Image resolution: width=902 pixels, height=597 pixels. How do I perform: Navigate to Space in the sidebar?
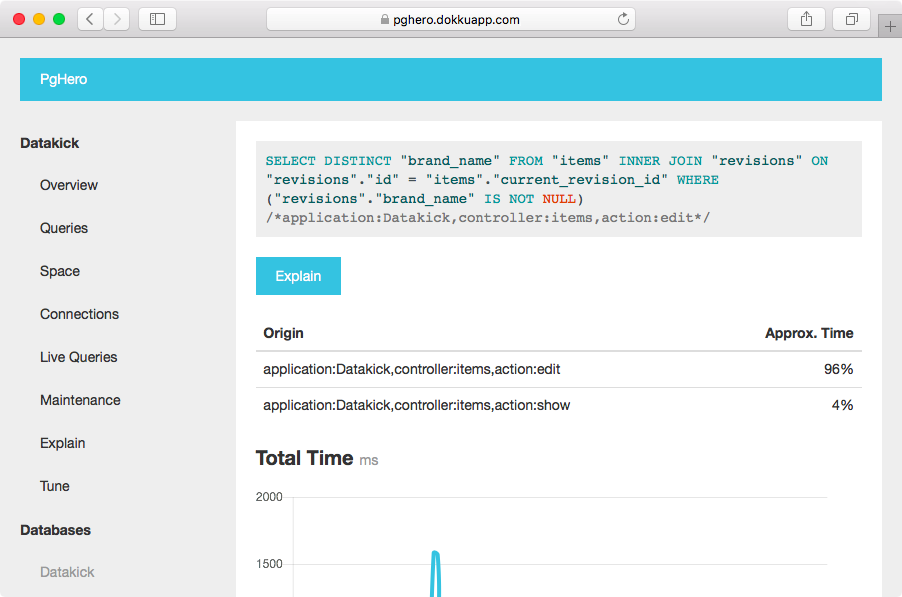[x=60, y=271]
